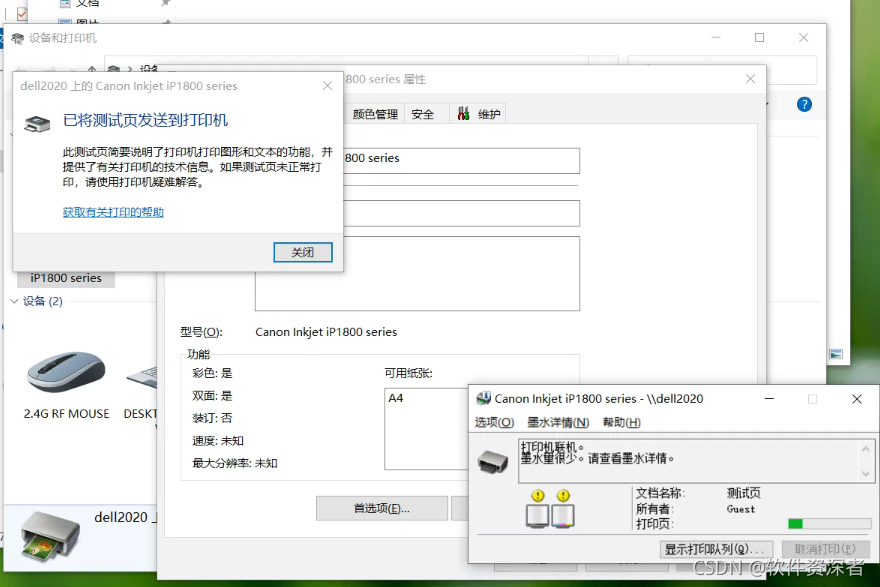The width and height of the screenshot is (880, 587).
Task: Click the printer icon in status monitor
Action: [493, 461]
